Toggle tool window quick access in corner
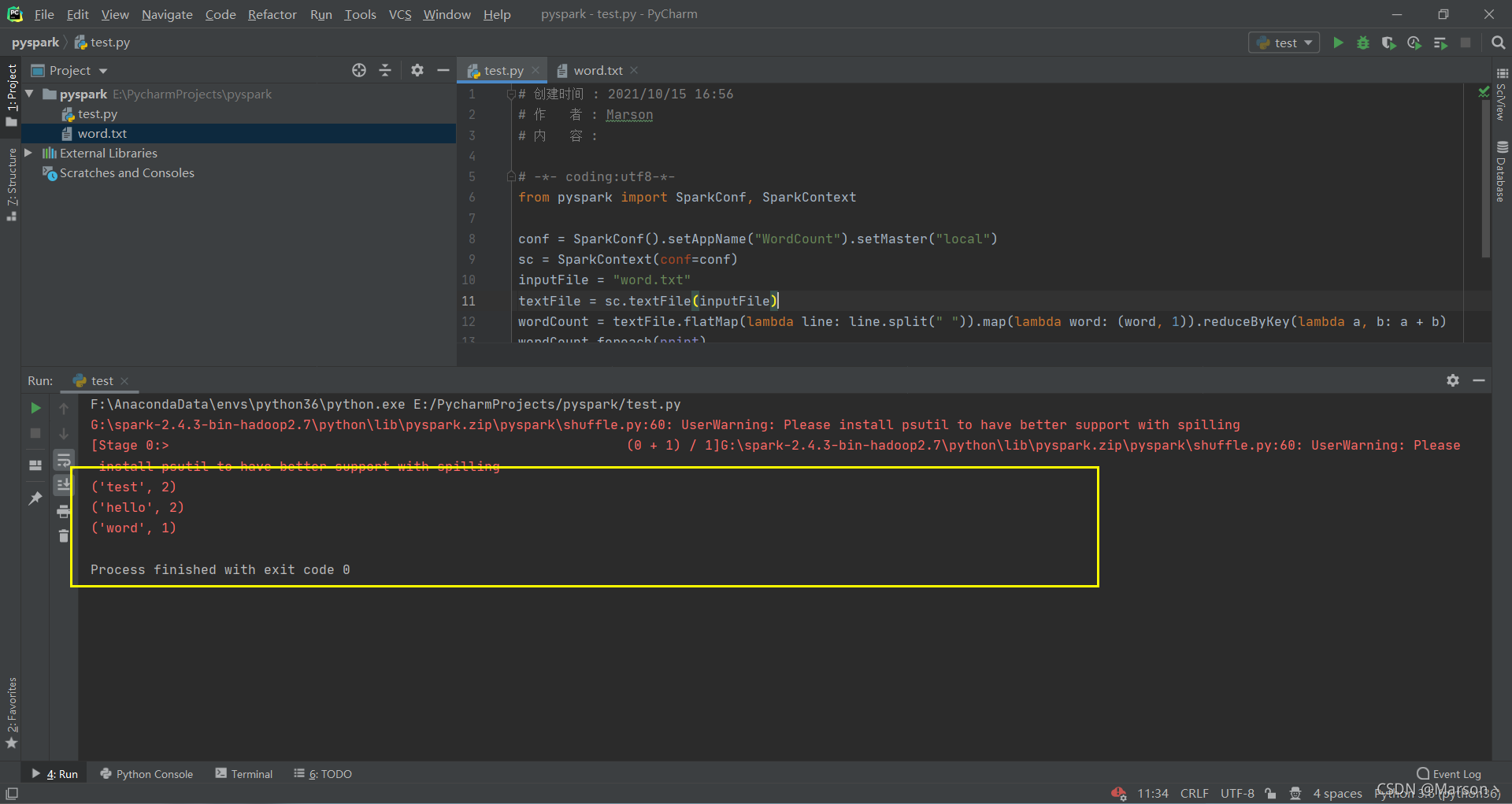 click(12, 794)
